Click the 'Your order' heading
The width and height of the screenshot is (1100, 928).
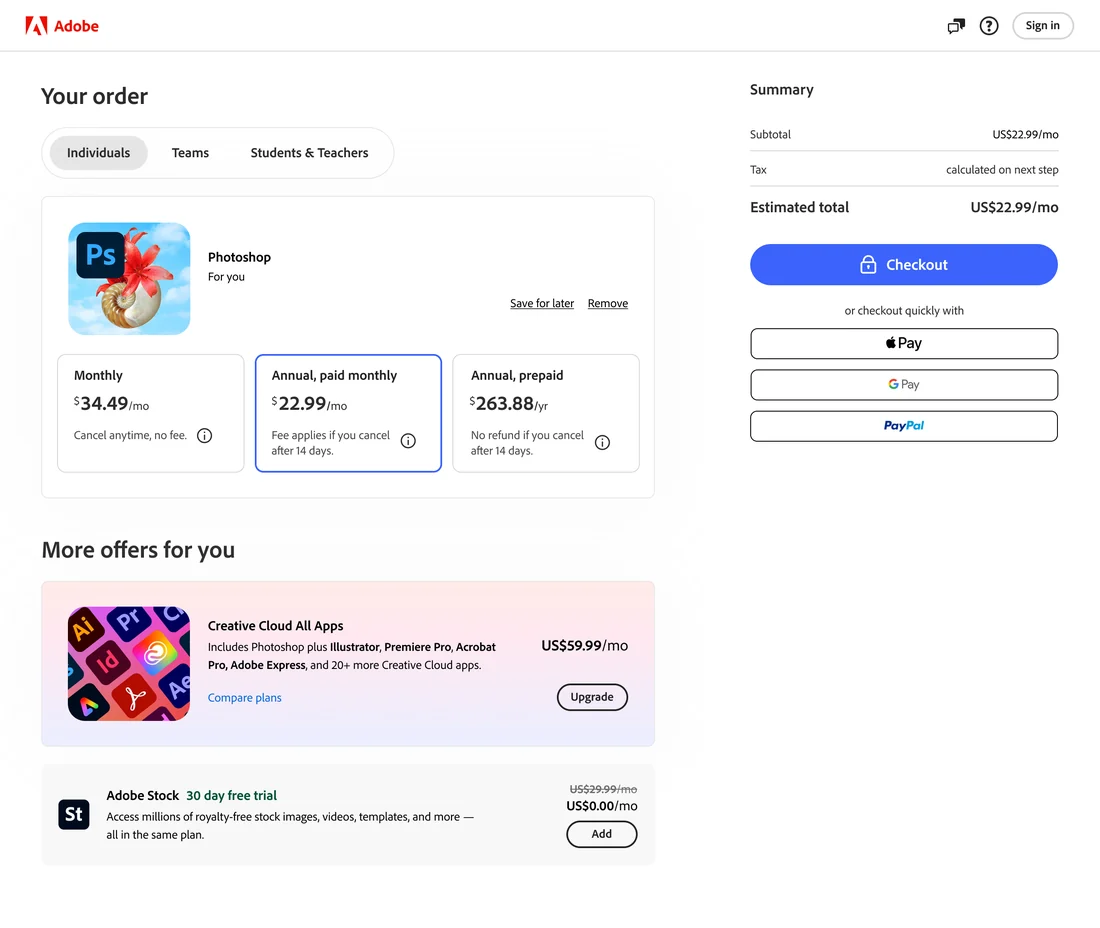pyautogui.click(x=95, y=96)
